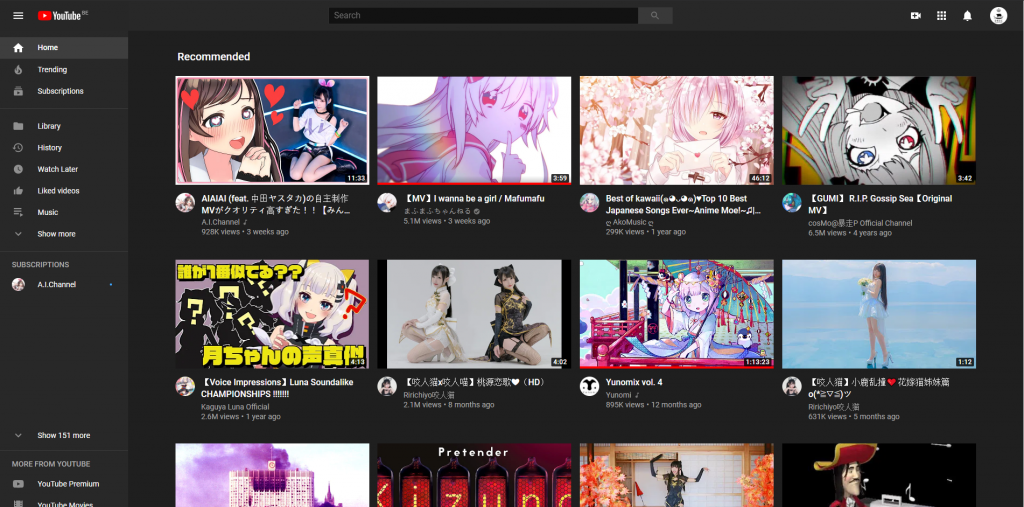Open Best of kawaii Top 10 title link

(x=683, y=204)
